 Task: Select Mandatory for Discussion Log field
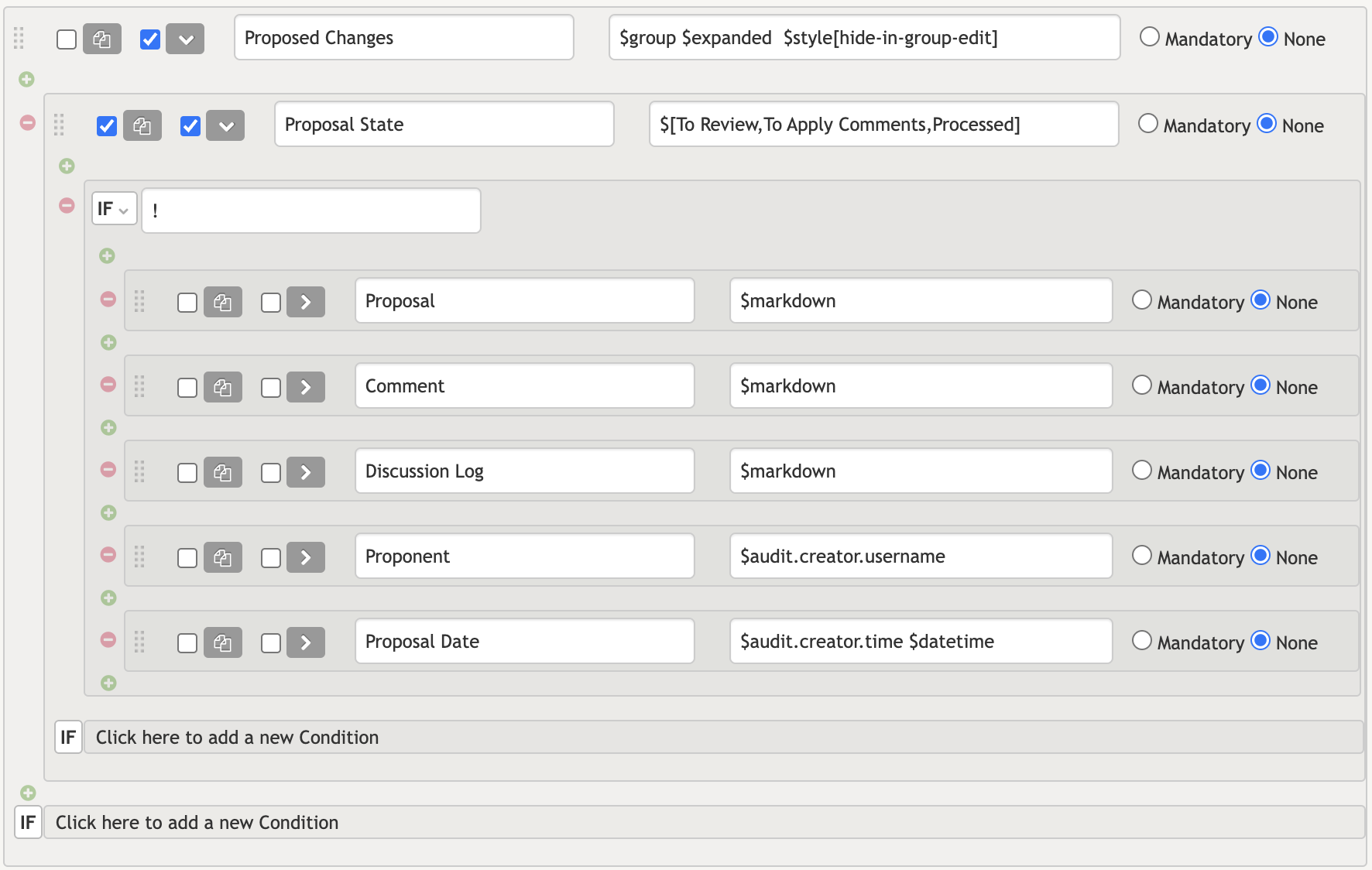pyautogui.click(x=1142, y=470)
